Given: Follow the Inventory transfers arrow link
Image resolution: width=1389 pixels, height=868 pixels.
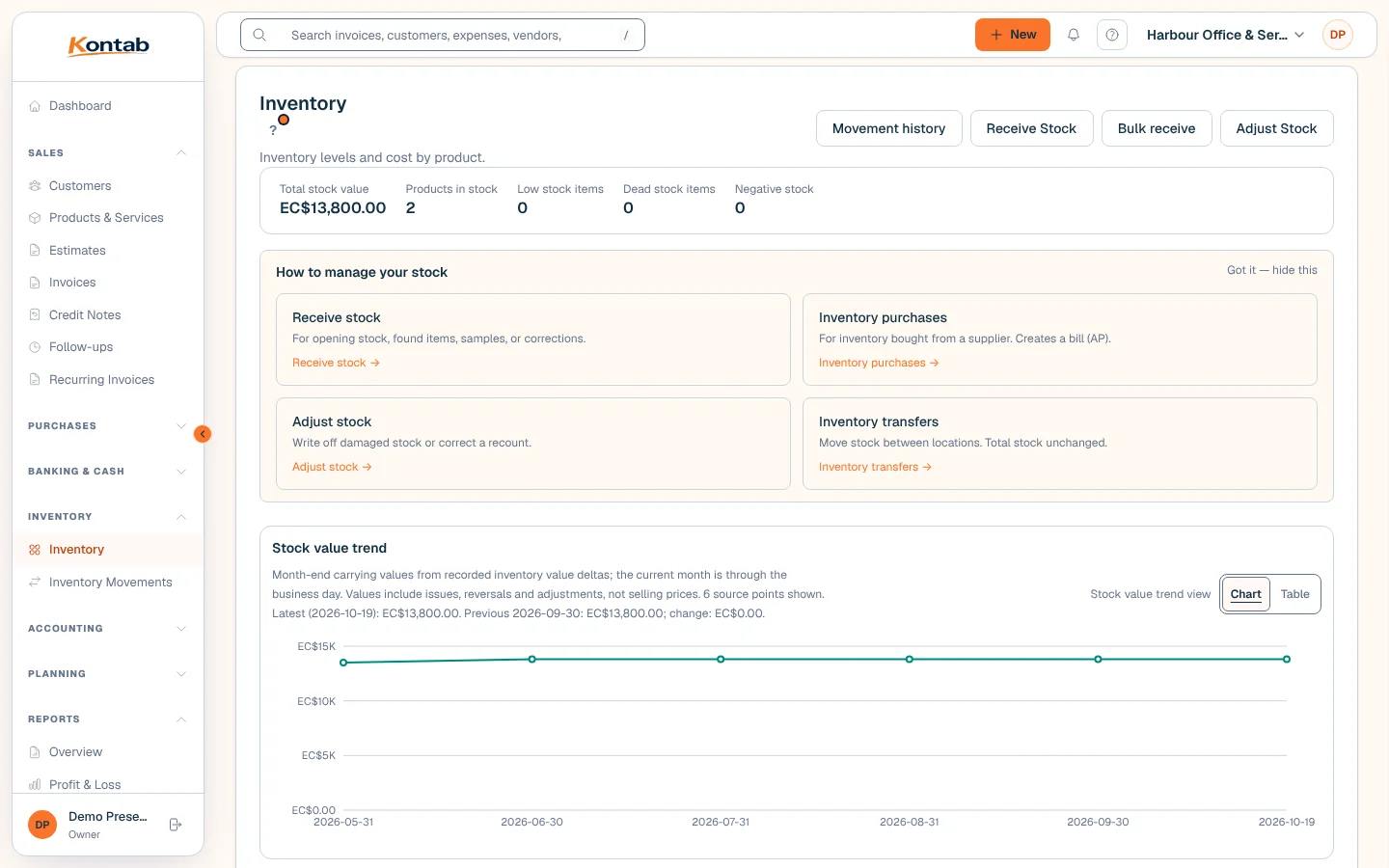Looking at the screenshot, I should tap(875, 467).
